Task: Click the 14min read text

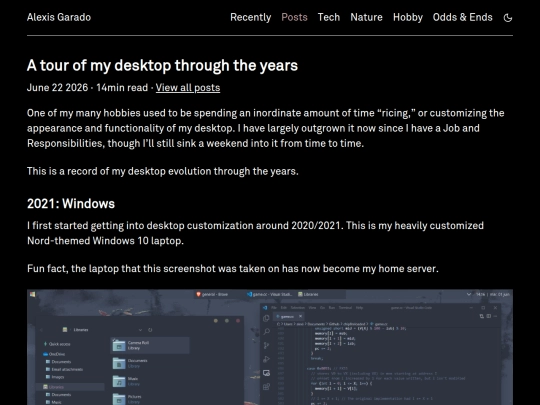Action: (122, 87)
